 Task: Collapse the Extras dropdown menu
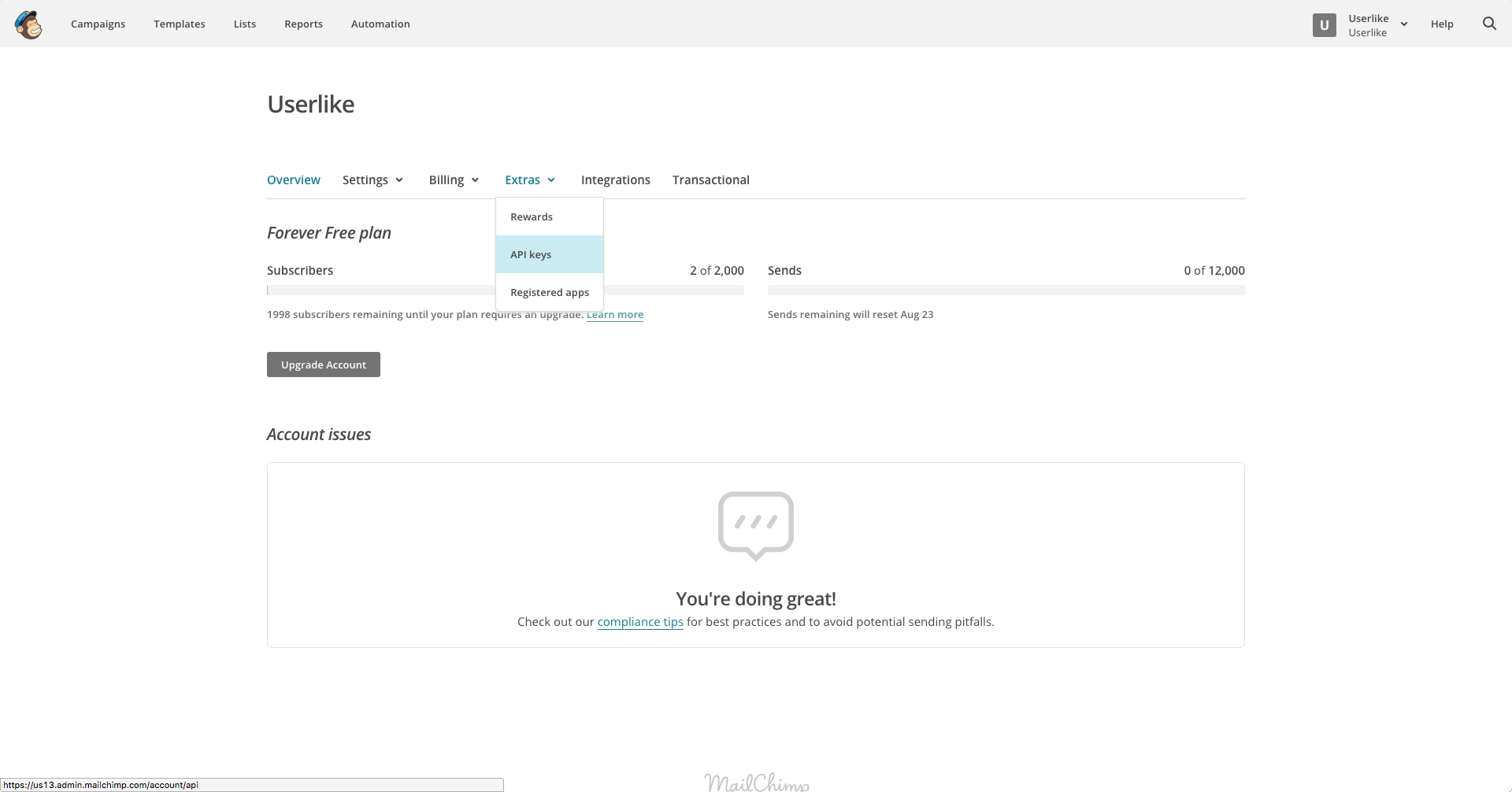(530, 180)
